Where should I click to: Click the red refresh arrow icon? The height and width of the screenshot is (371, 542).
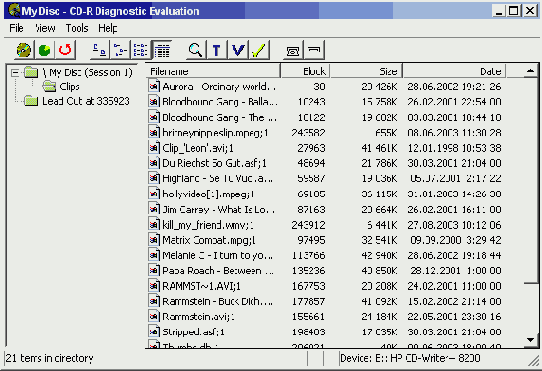point(65,50)
